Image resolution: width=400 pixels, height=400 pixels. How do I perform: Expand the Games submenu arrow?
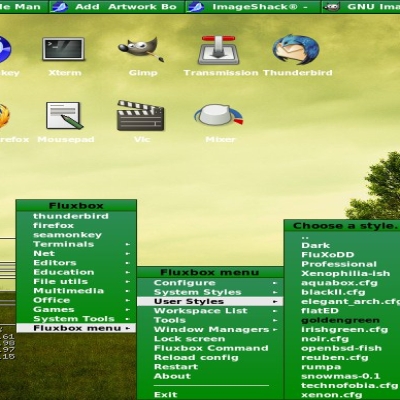click(128, 310)
